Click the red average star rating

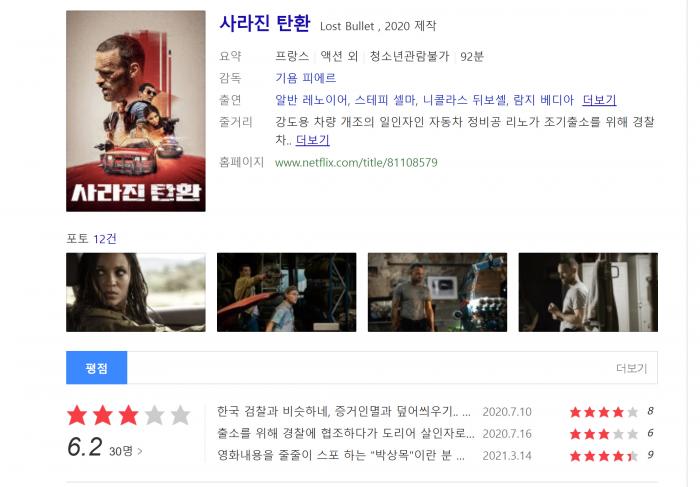(129, 415)
